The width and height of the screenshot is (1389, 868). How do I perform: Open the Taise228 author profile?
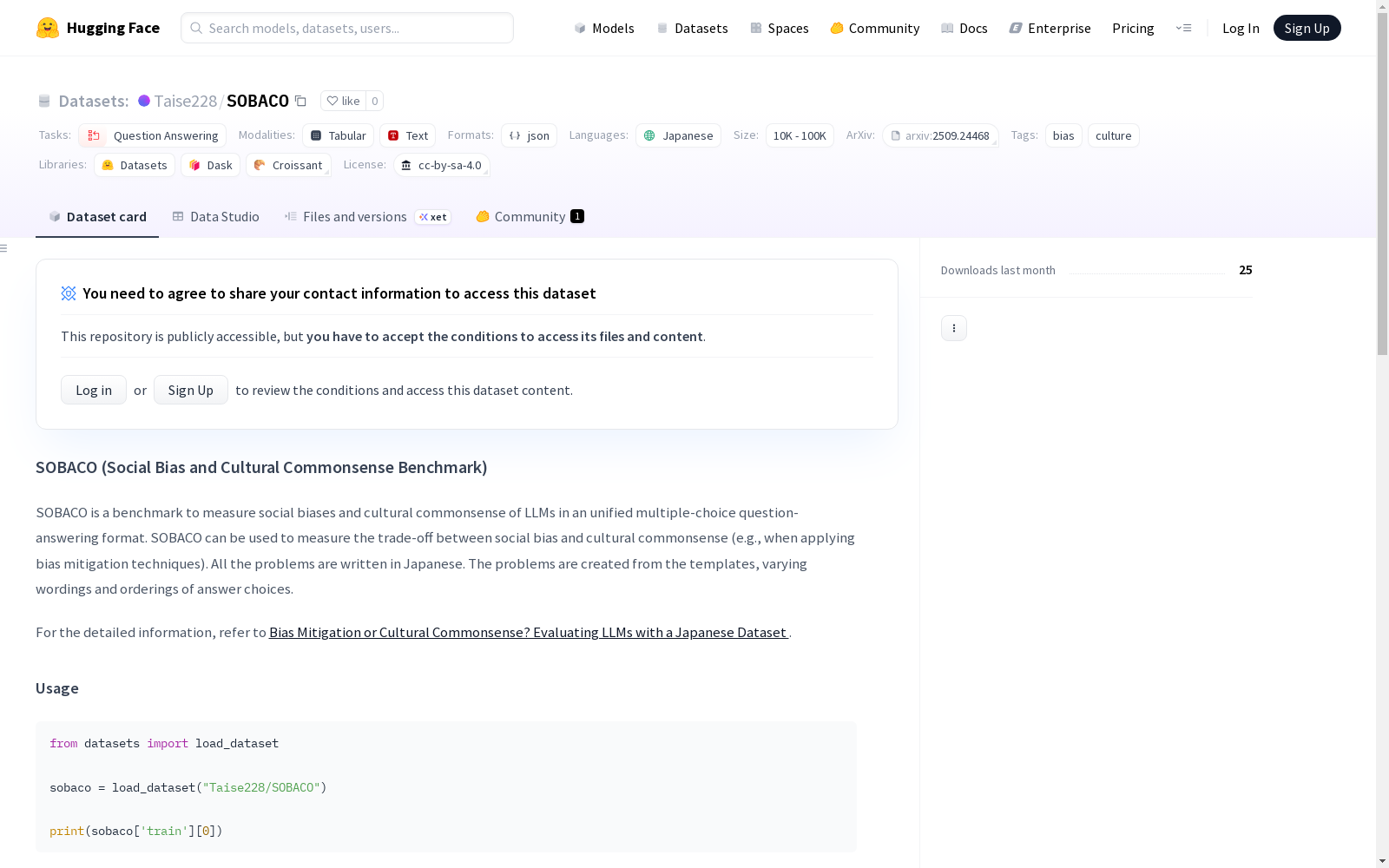point(186,101)
